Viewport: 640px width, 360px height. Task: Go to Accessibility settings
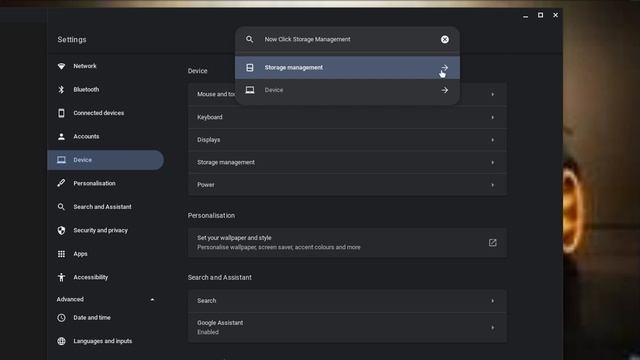pos(106,277)
